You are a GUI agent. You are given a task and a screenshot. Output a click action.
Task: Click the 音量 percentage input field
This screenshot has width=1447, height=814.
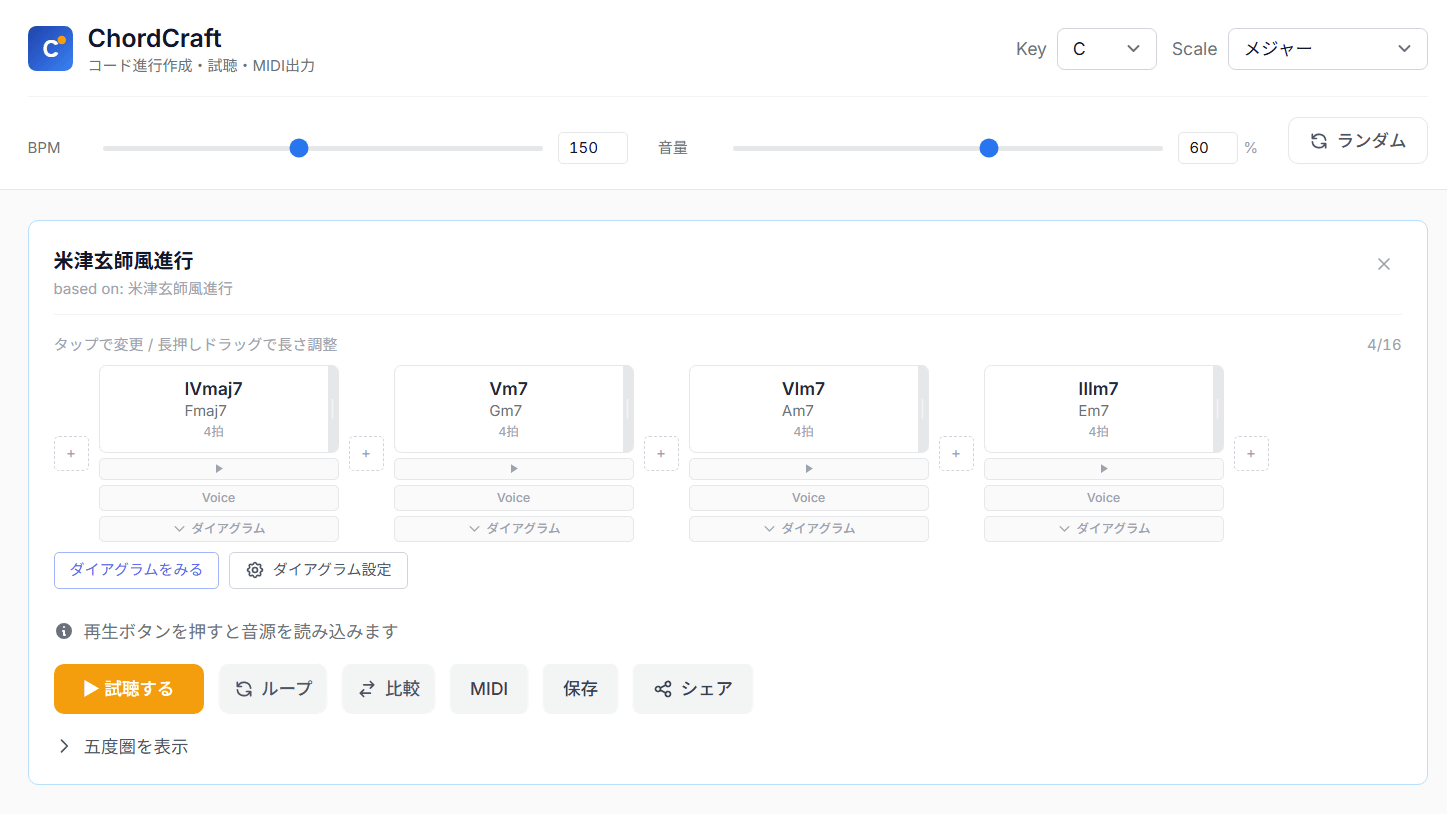[x=1206, y=148]
